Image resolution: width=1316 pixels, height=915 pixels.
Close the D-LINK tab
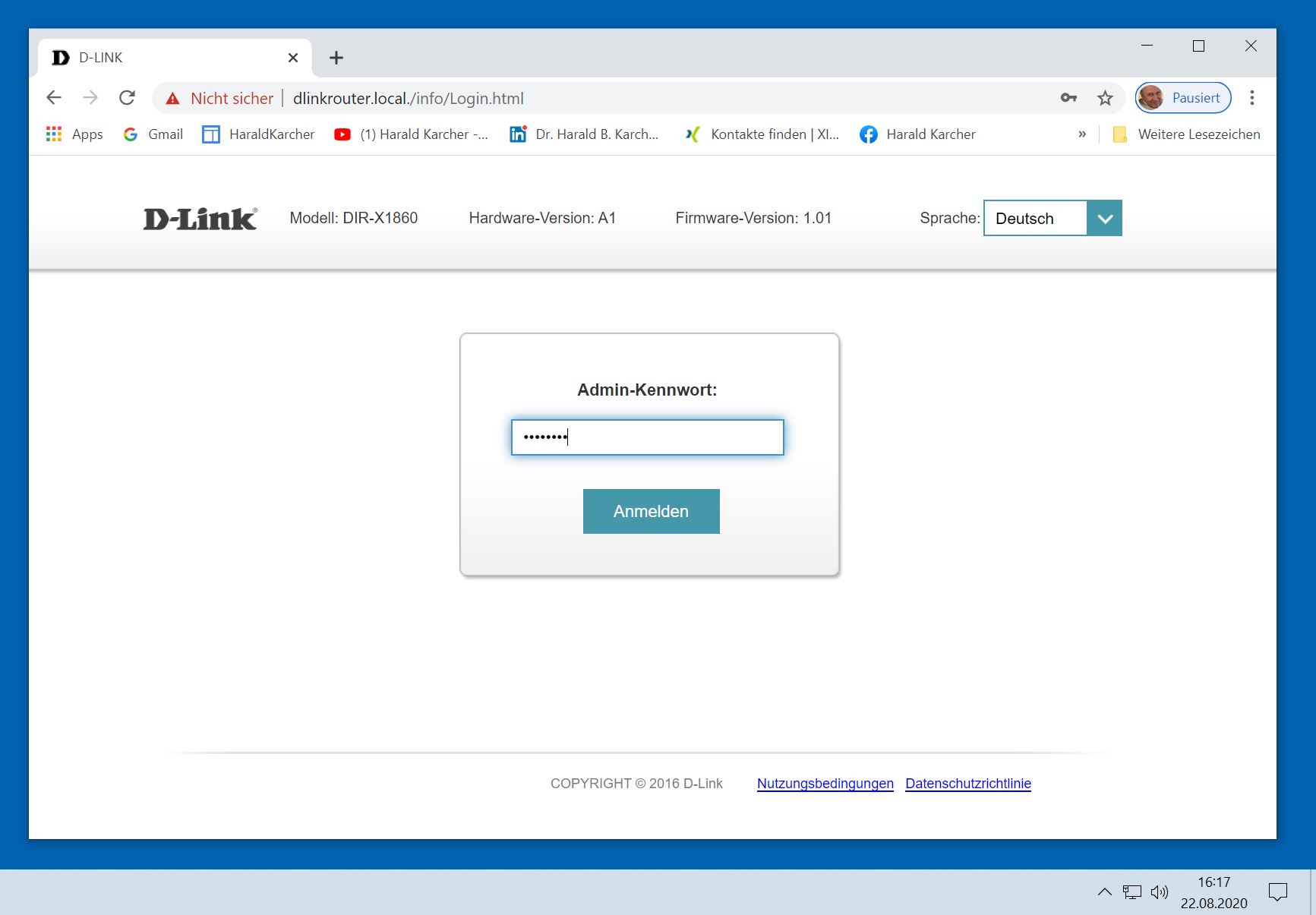coord(293,58)
